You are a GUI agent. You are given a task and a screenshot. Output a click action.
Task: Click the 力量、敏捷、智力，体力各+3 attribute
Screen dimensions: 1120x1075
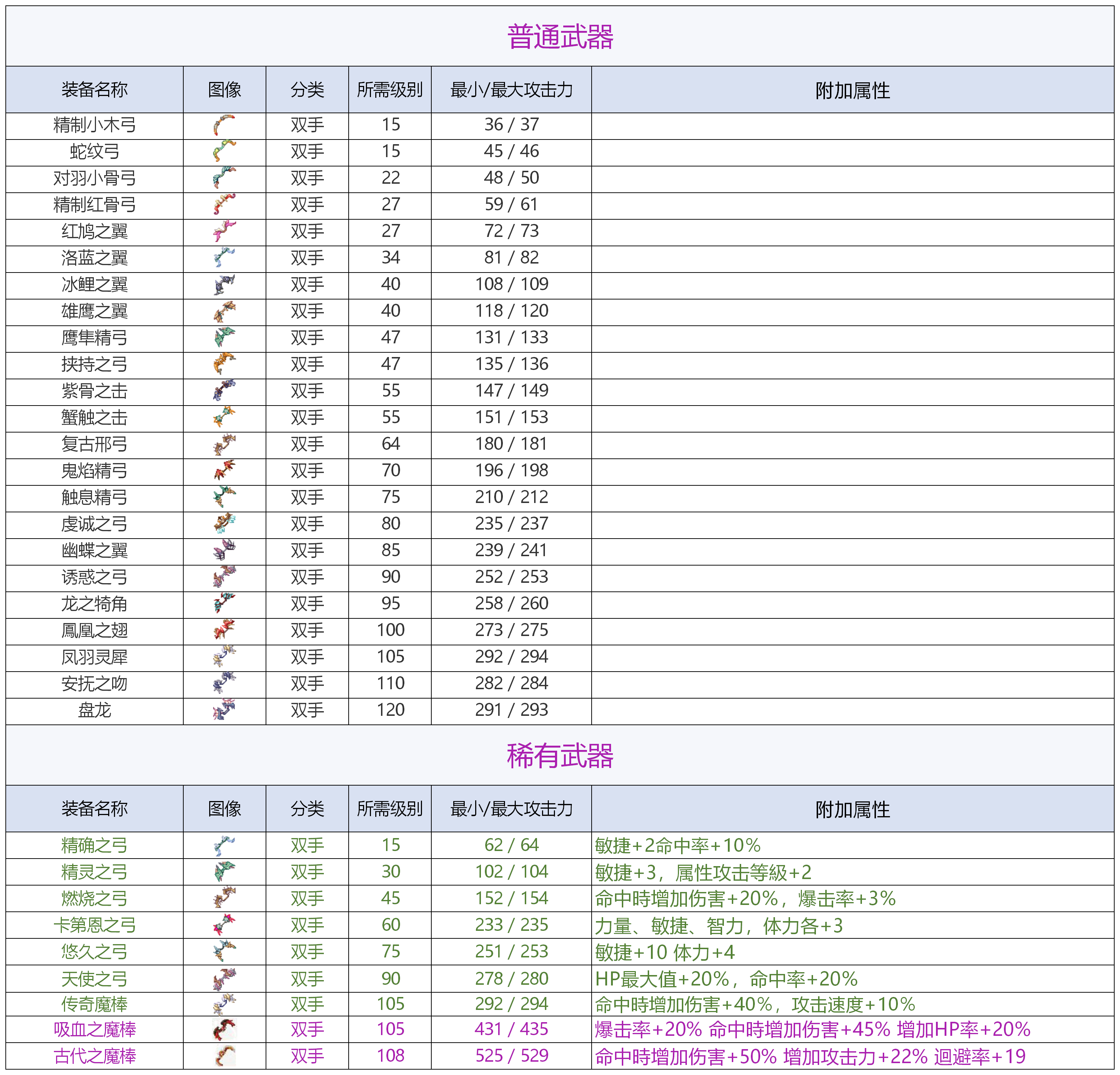click(719, 926)
